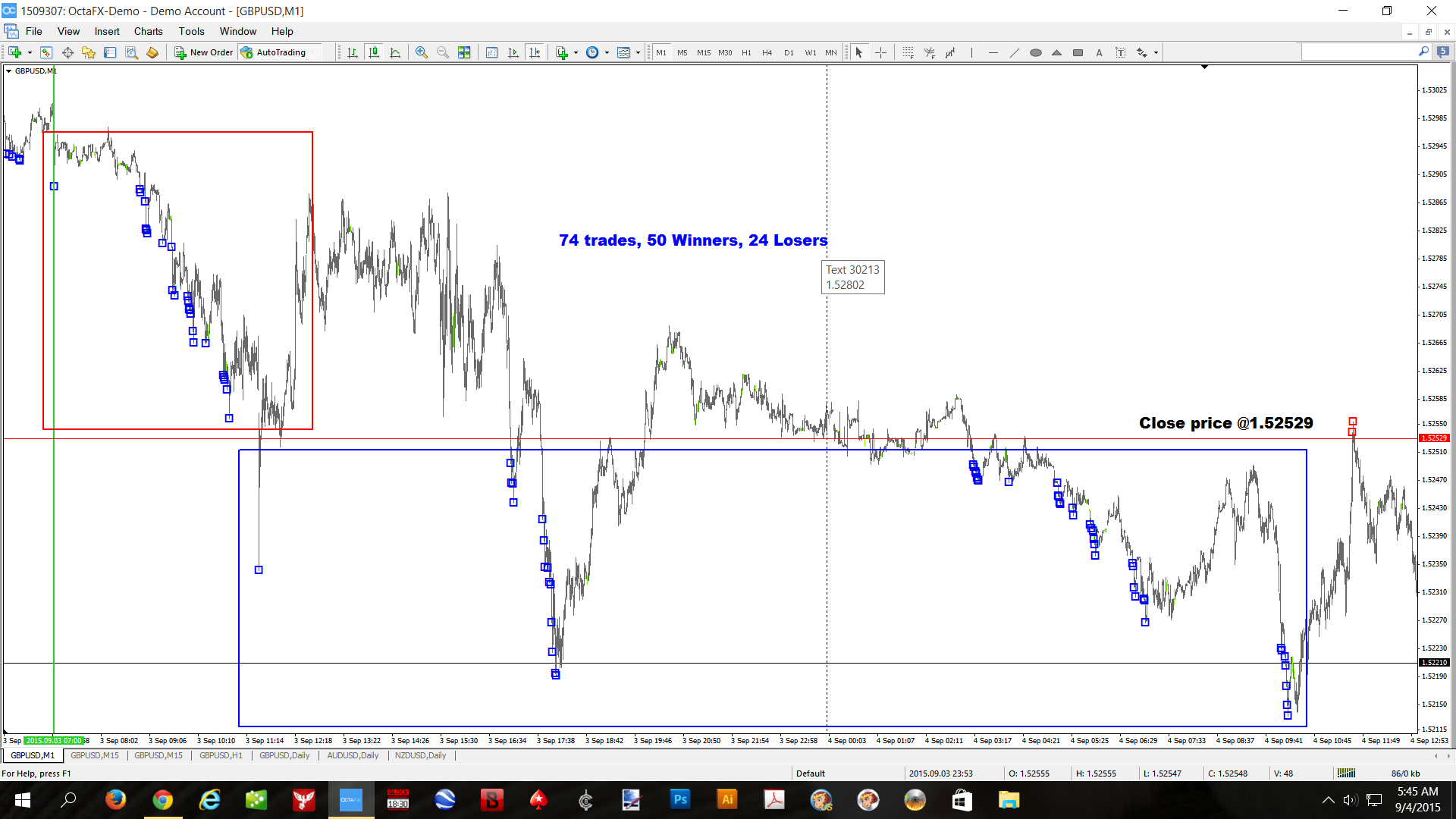This screenshot has height=819, width=1456.
Task: Toggle chart shift button
Action: 535,52
